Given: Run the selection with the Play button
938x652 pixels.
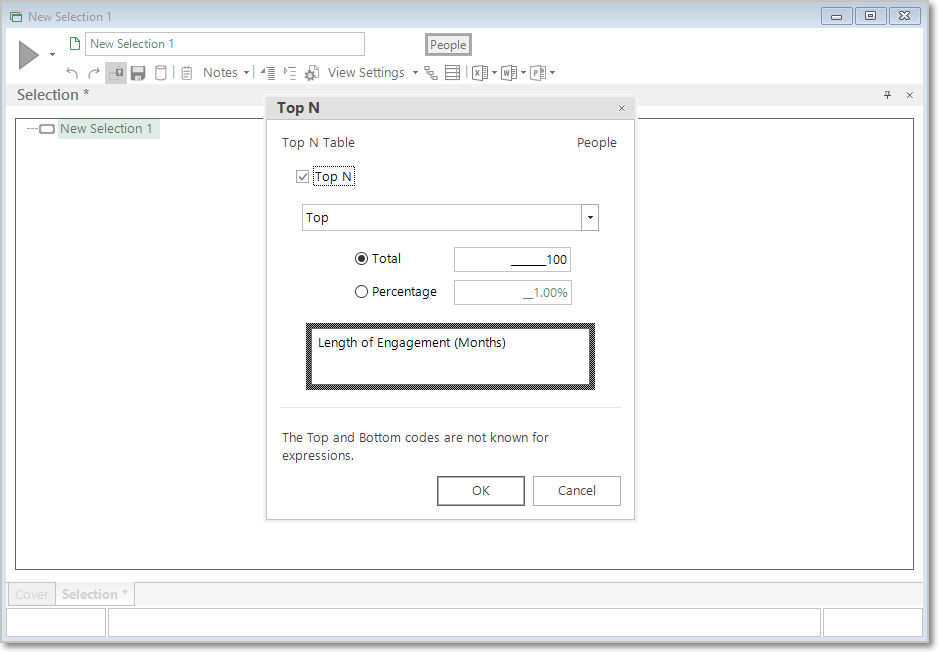Looking at the screenshot, I should (x=29, y=55).
